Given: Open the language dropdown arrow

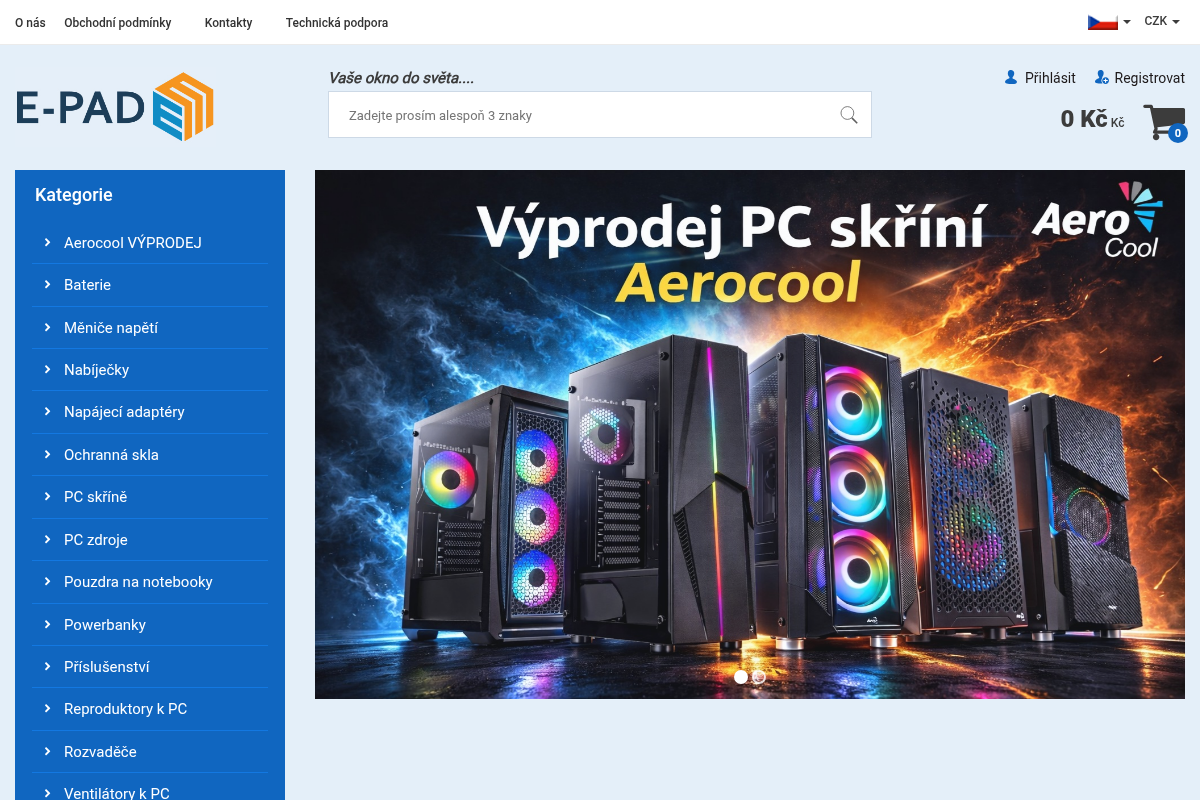Looking at the screenshot, I should click(x=1127, y=22).
